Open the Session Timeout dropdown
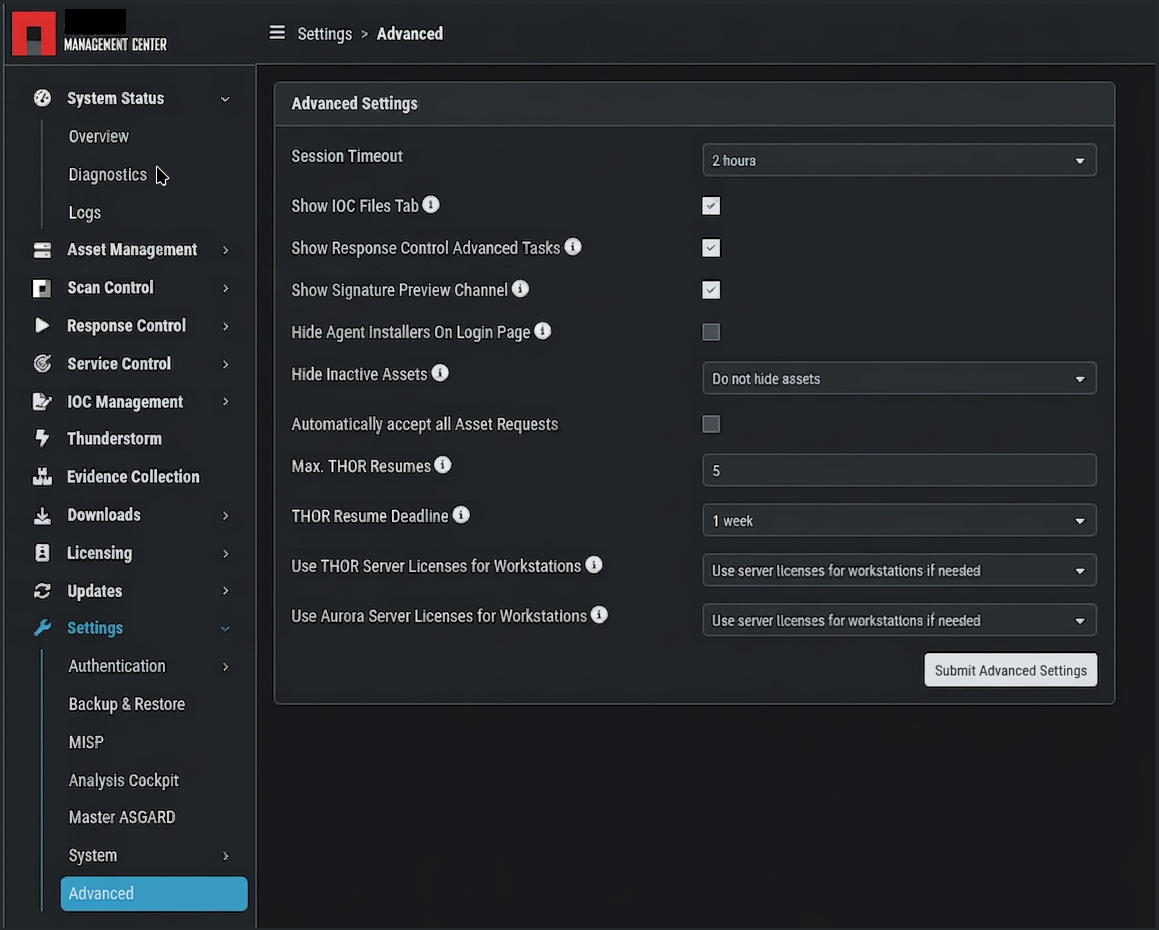Screen dimensions: 1159x930 pos(899,160)
